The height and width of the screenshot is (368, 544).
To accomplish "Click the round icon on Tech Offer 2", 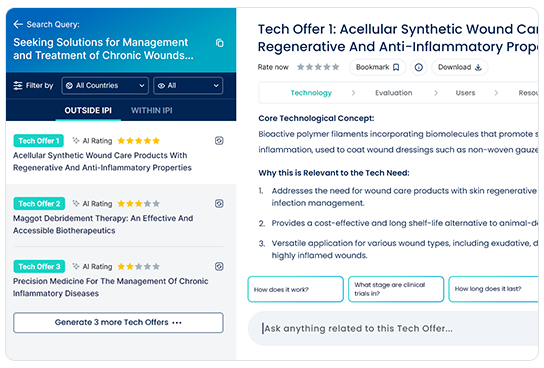I will 219,204.
